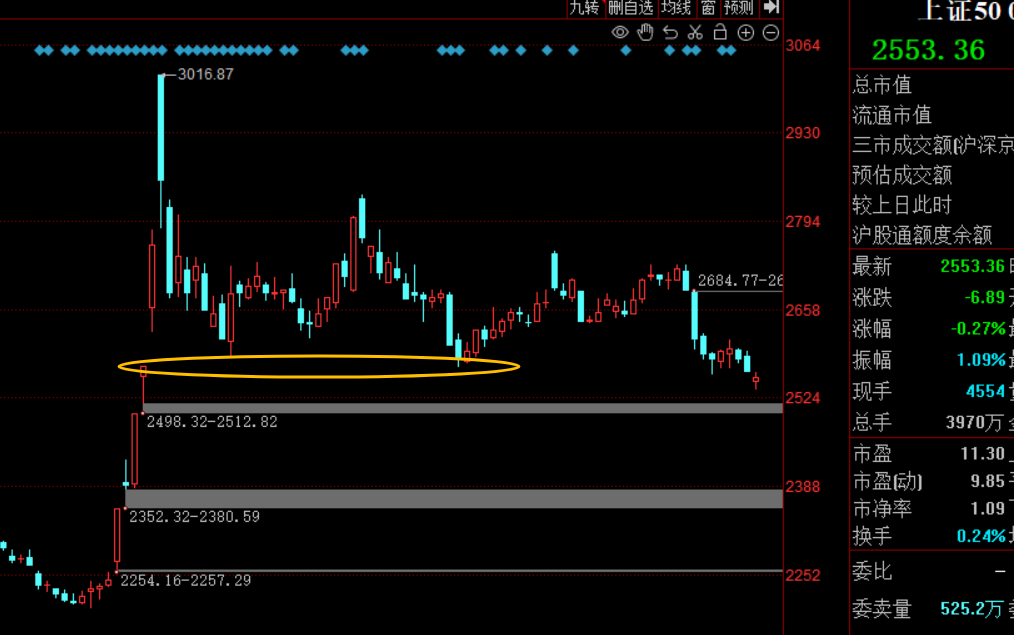Open the 九转 indicator tab
The height and width of the screenshot is (635, 1014).
tap(584, 7)
